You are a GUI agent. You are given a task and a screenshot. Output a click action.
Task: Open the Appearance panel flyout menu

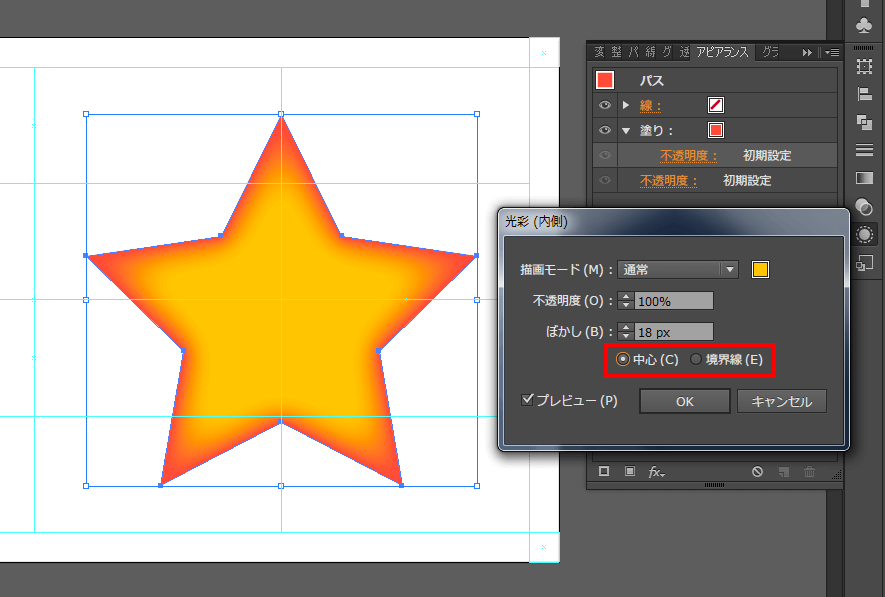(832, 52)
